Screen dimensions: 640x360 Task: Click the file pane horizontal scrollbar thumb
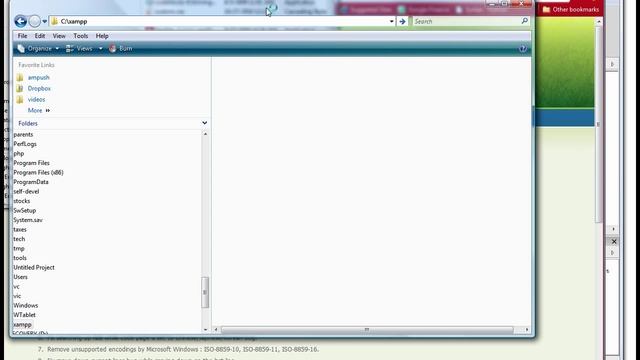367,330
